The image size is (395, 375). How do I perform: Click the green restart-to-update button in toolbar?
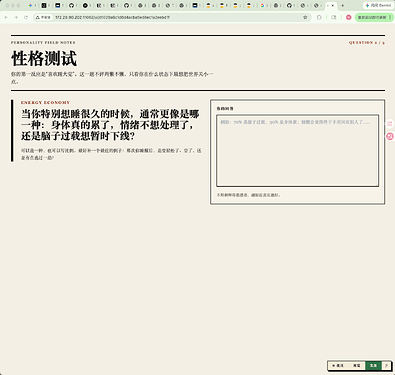(x=374, y=17)
